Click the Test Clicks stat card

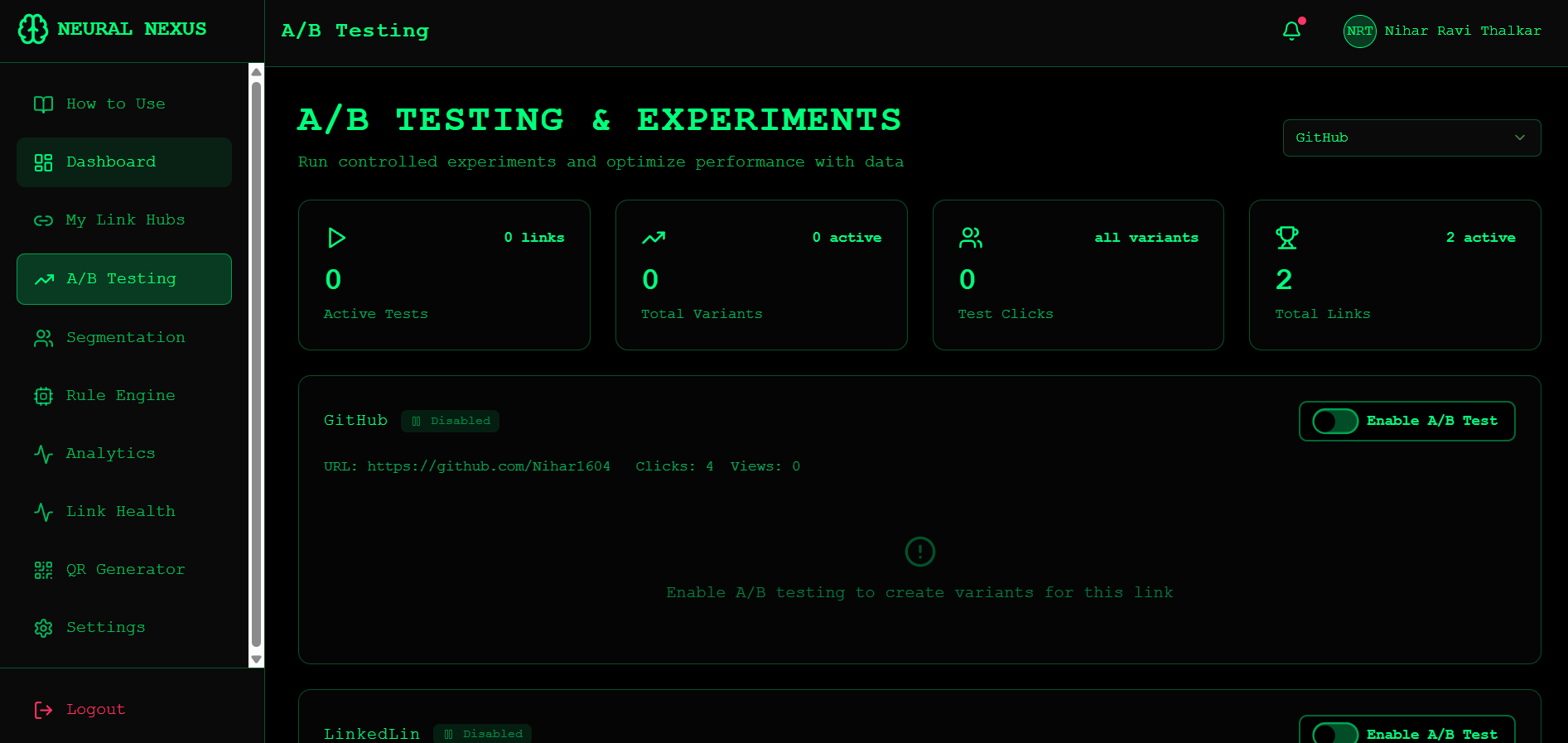(1078, 275)
